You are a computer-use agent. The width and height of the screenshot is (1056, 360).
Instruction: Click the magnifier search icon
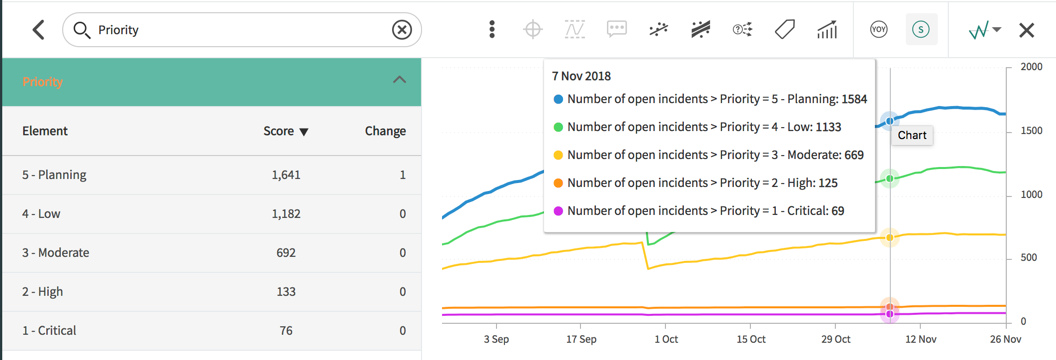click(81, 30)
